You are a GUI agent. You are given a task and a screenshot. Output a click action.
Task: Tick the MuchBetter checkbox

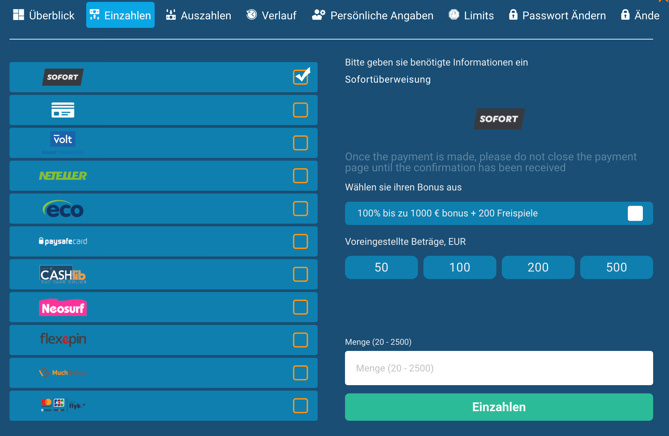pos(300,373)
